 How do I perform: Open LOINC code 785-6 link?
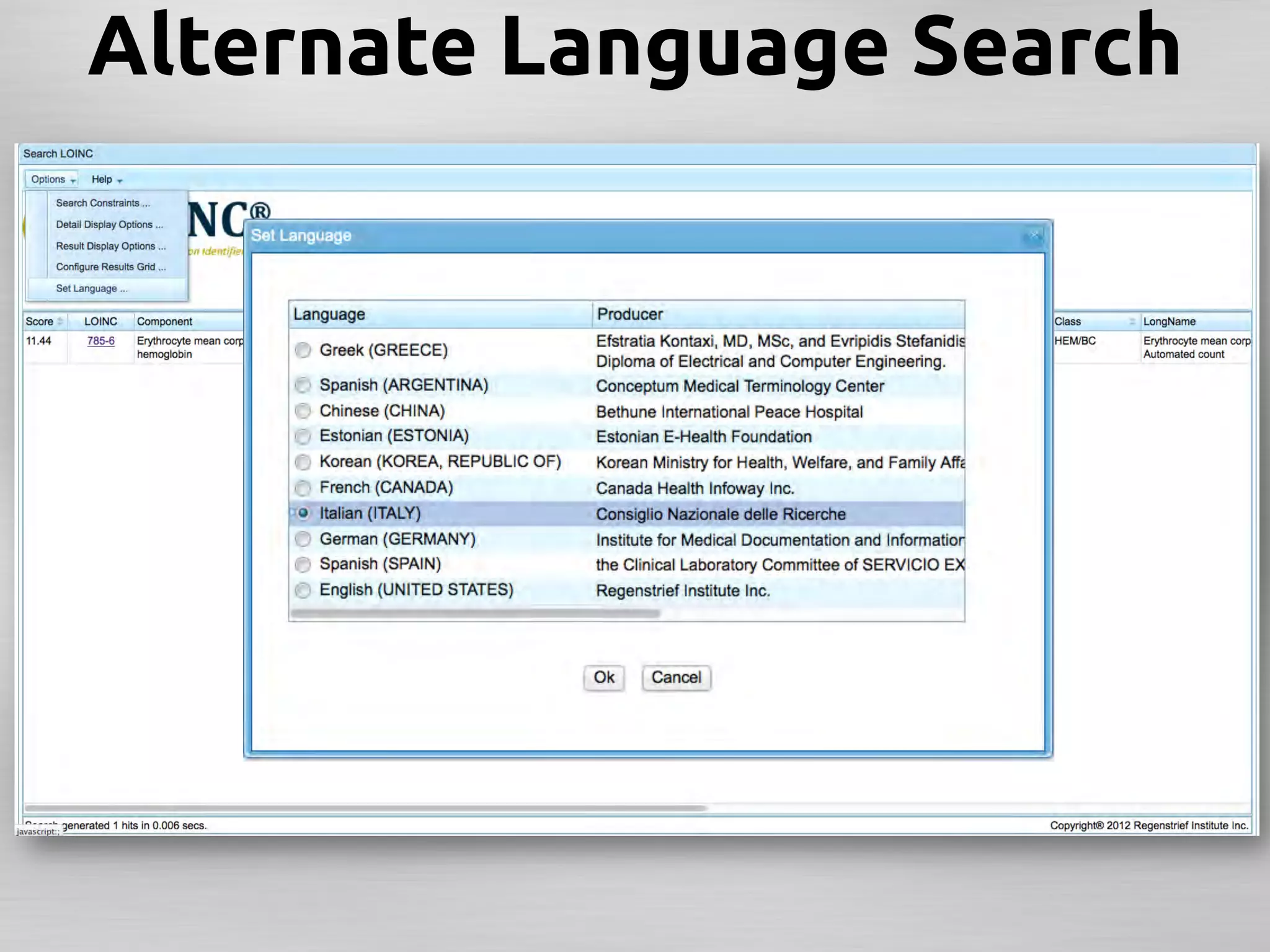point(101,341)
